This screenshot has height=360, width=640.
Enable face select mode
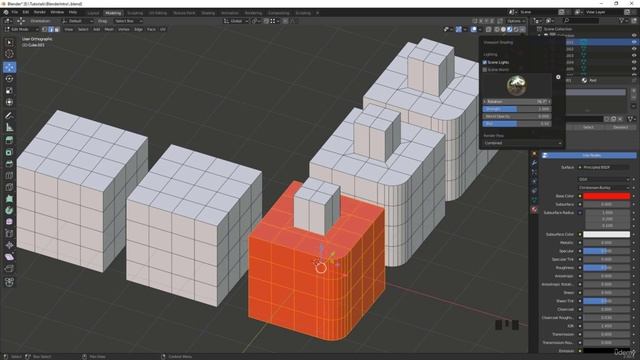57,29
